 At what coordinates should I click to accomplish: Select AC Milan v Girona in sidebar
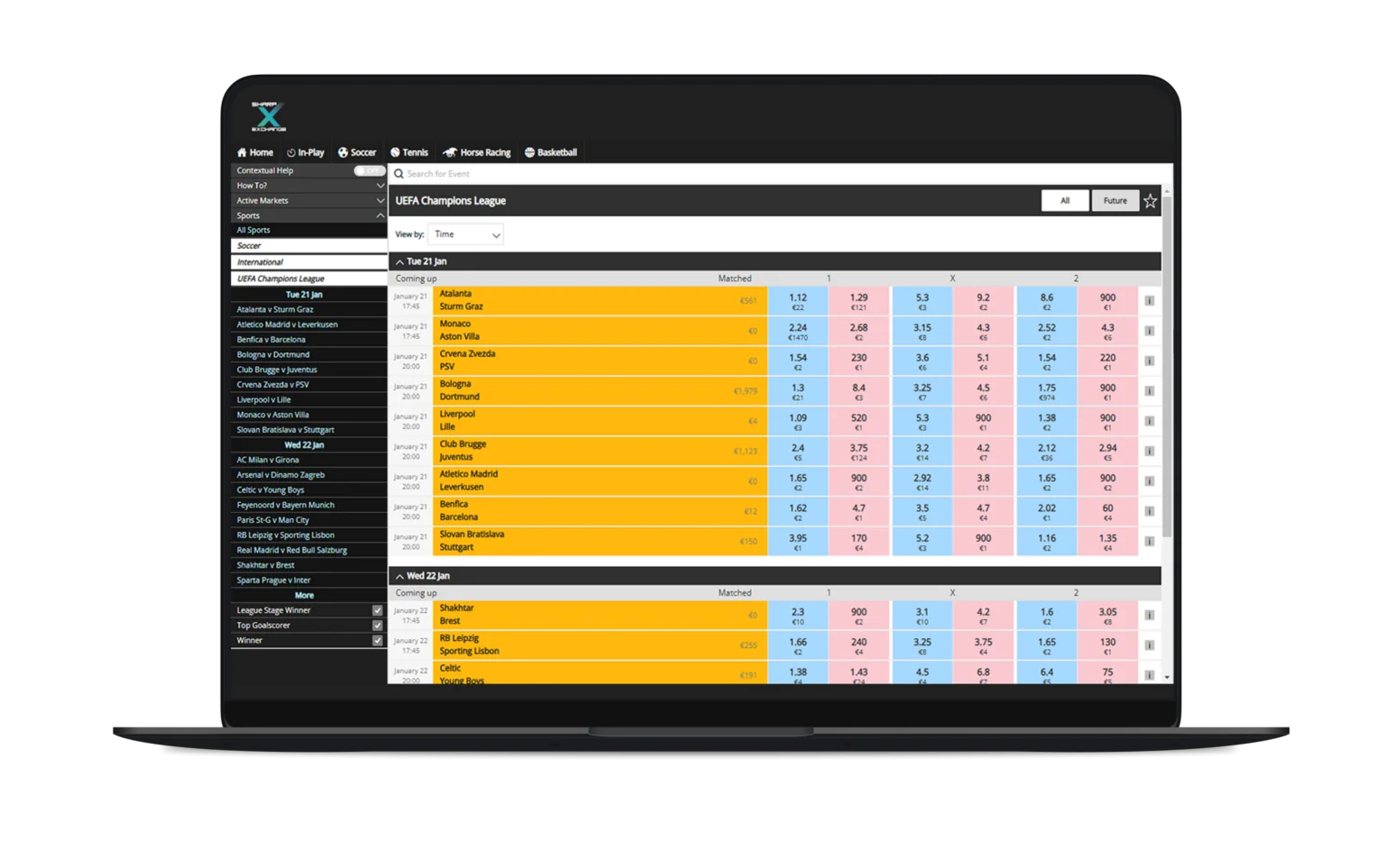(308, 460)
